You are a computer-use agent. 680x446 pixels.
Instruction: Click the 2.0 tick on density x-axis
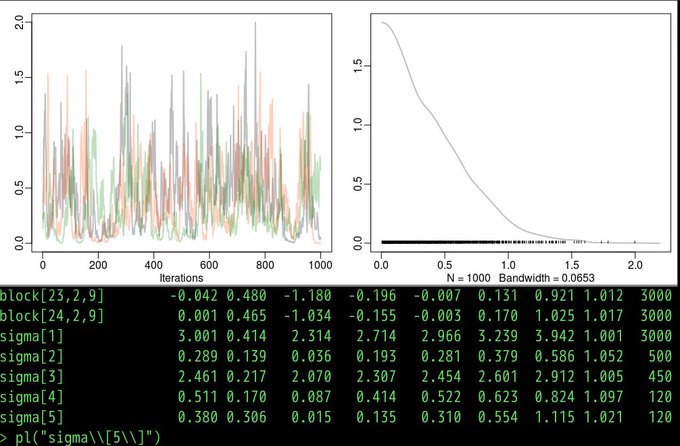click(635, 265)
